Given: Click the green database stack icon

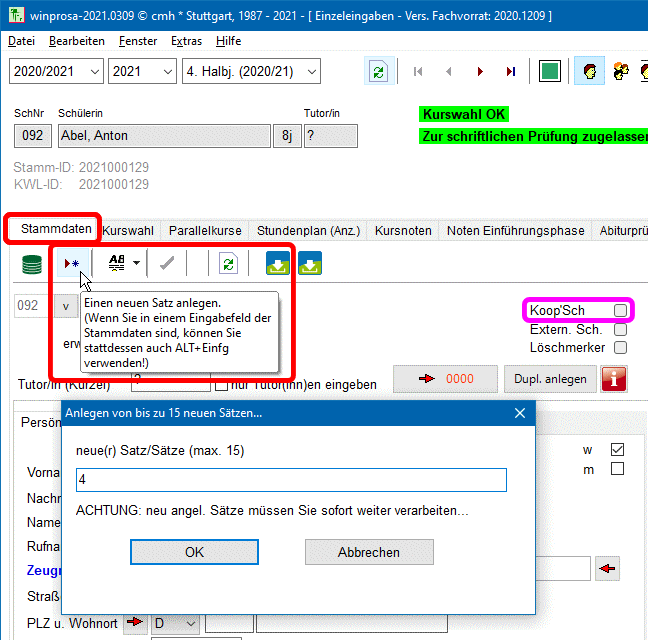Looking at the screenshot, I should pos(33,263).
